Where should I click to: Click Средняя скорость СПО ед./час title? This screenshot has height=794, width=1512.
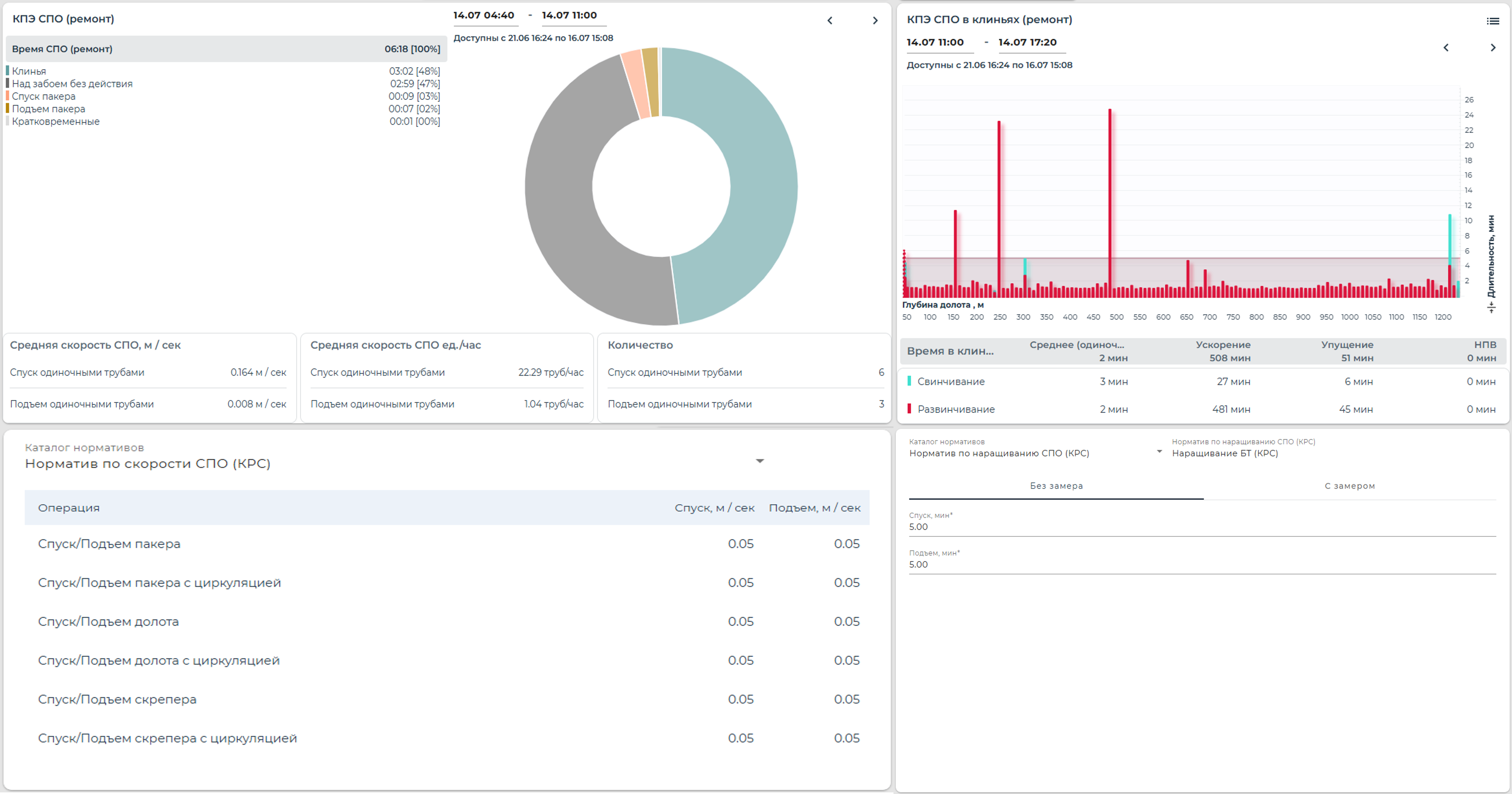pos(396,345)
